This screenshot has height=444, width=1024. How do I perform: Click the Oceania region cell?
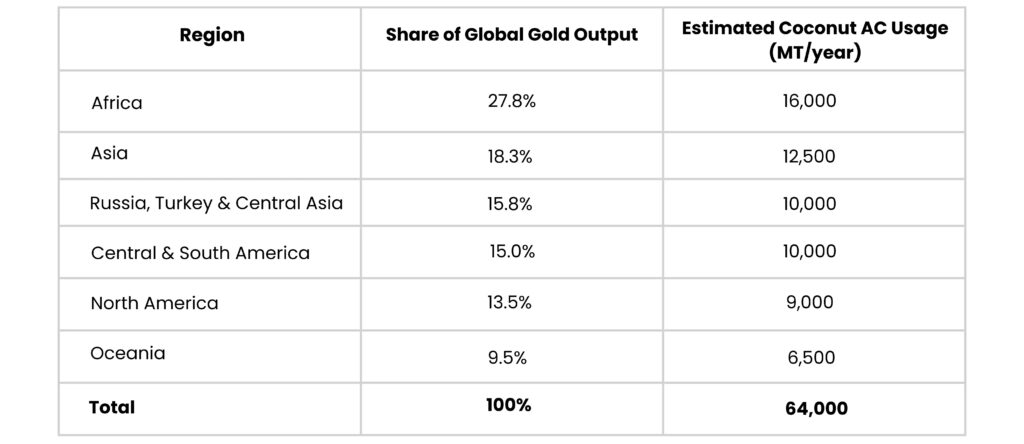click(128, 353)
